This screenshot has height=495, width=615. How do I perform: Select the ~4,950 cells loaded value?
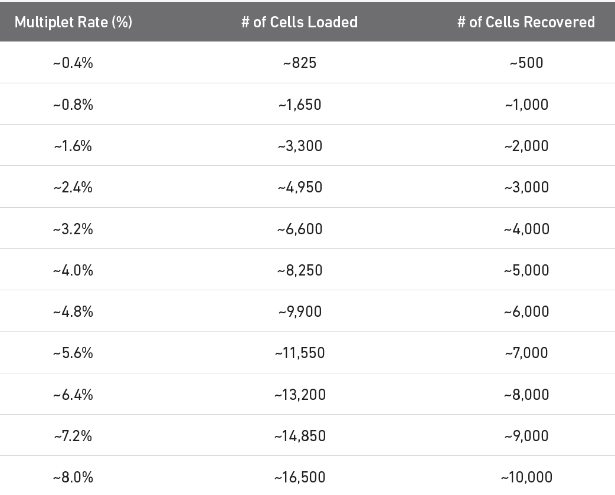(299, 187)
